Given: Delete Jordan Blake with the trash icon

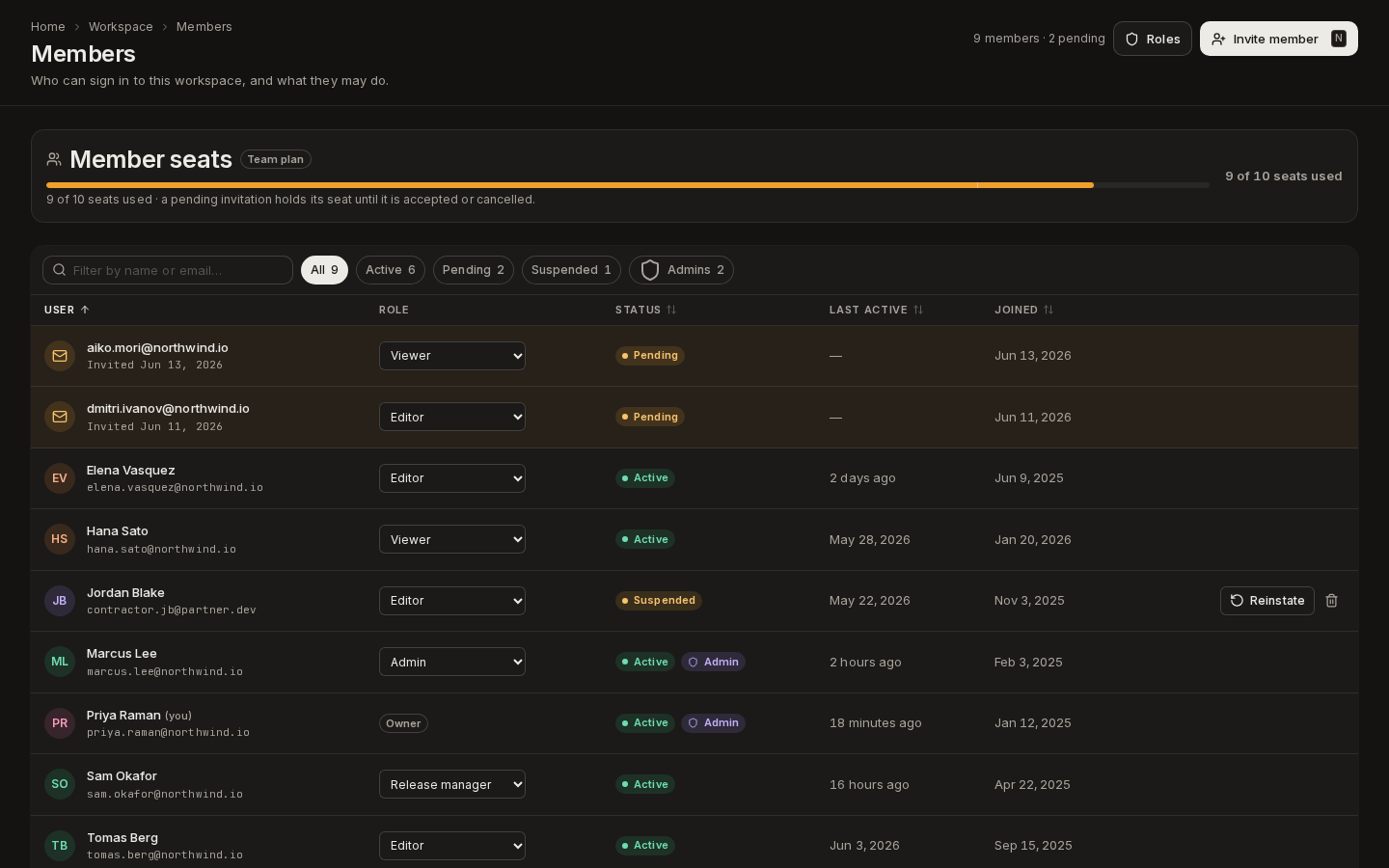Looking at the screenshot, I should click(x=1331, y=601).
